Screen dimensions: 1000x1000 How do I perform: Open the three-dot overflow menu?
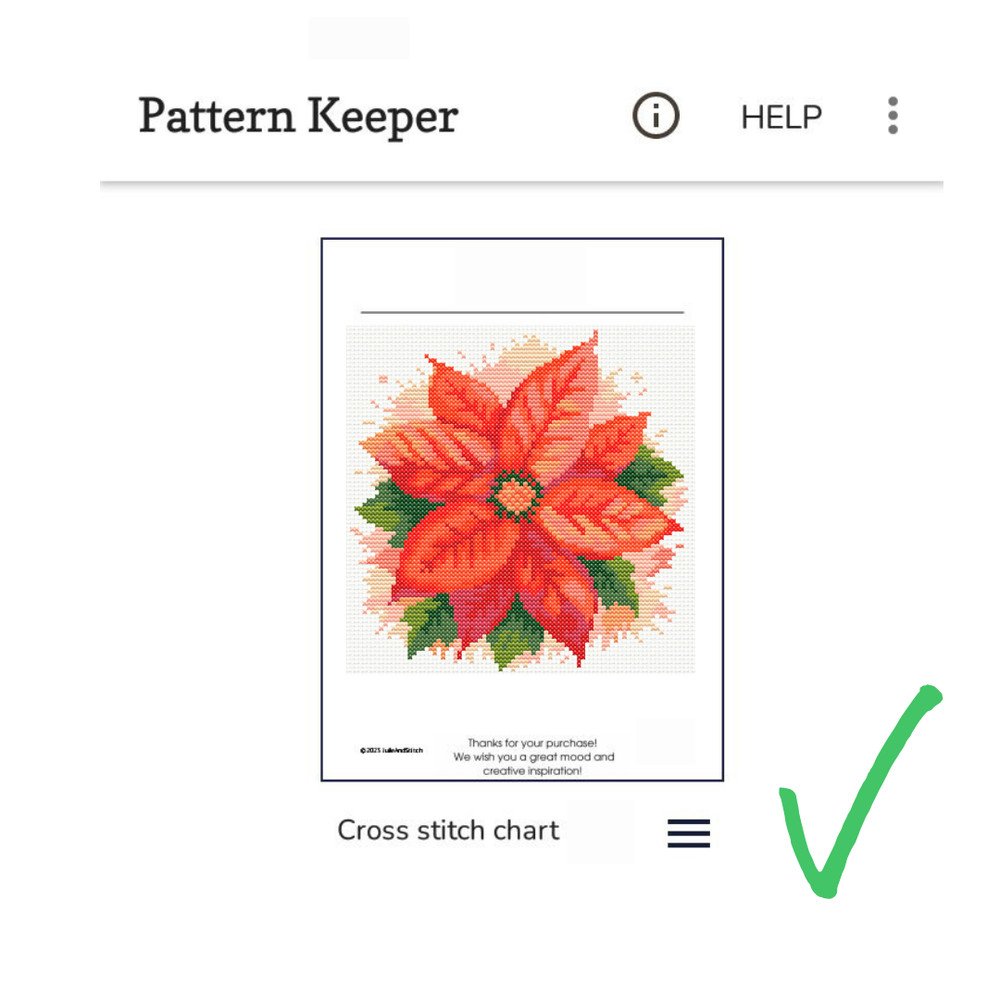pyautogui.click(x=893, y=115)
